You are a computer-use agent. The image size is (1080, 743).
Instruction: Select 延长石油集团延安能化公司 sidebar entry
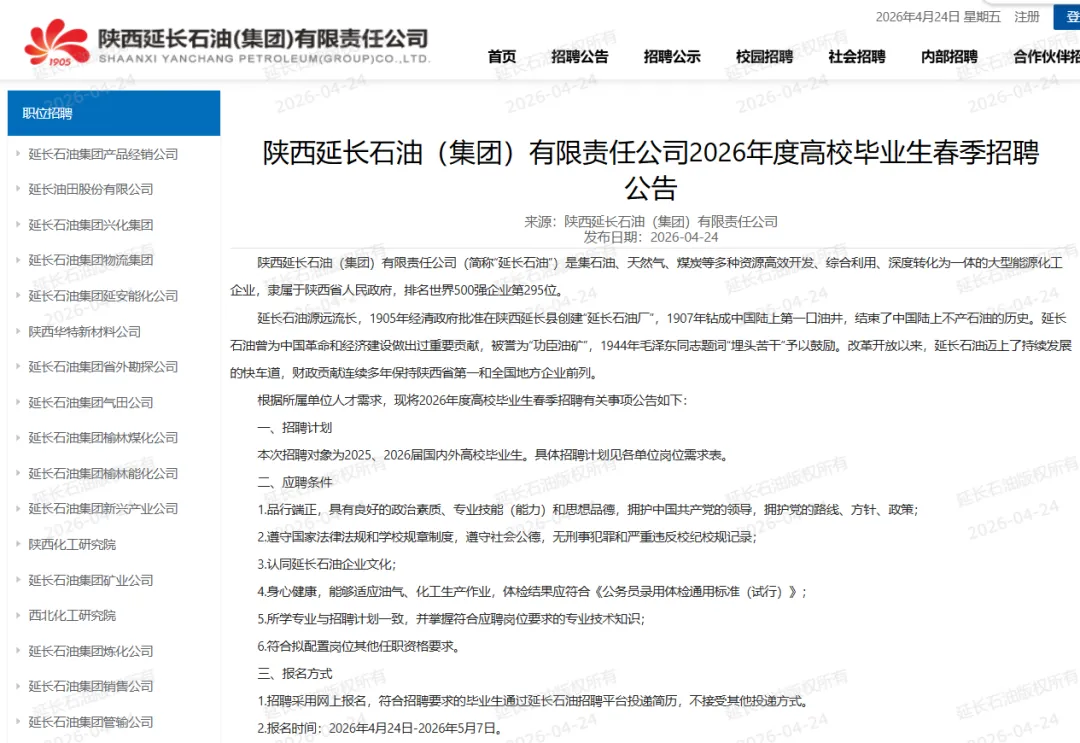103,296
